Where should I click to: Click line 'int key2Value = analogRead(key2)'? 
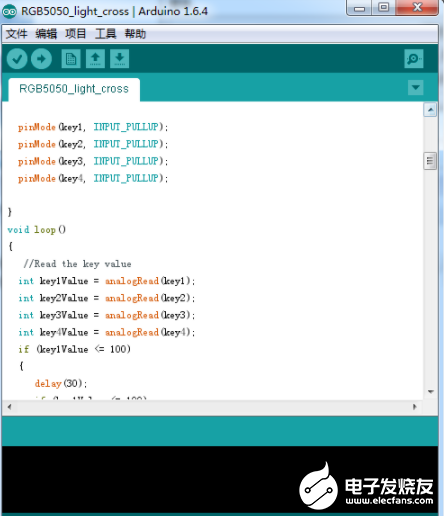tap(107, 298)
